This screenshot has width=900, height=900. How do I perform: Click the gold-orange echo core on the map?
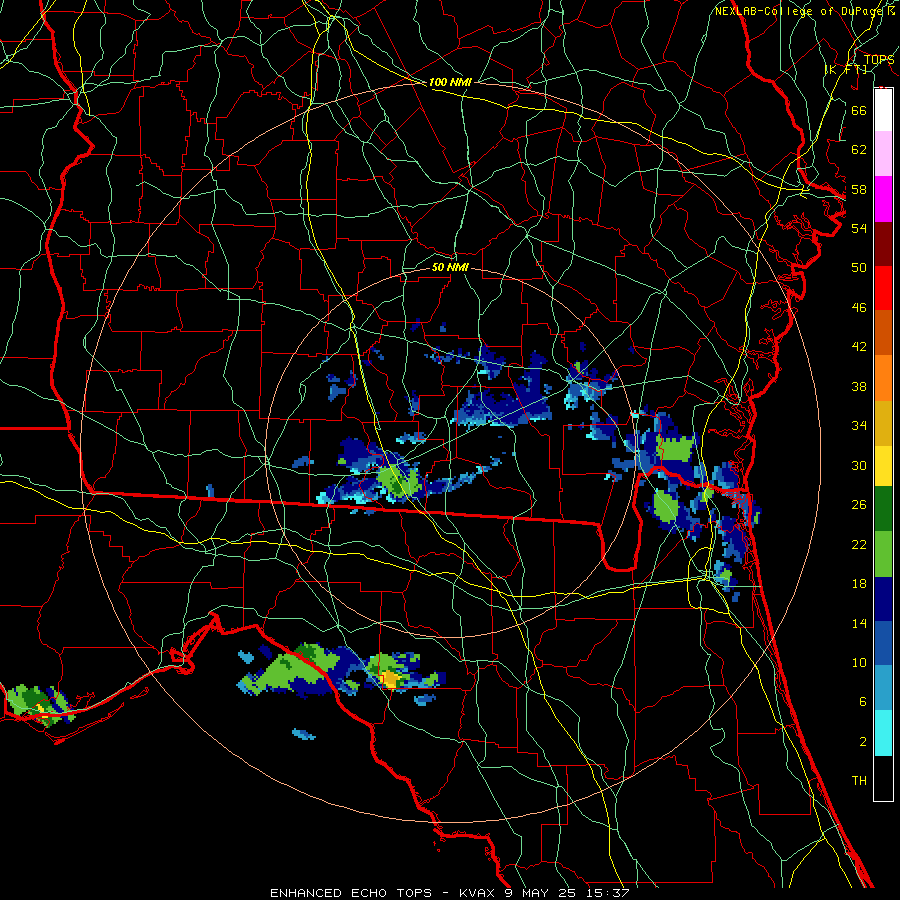[x=390, y=679]
